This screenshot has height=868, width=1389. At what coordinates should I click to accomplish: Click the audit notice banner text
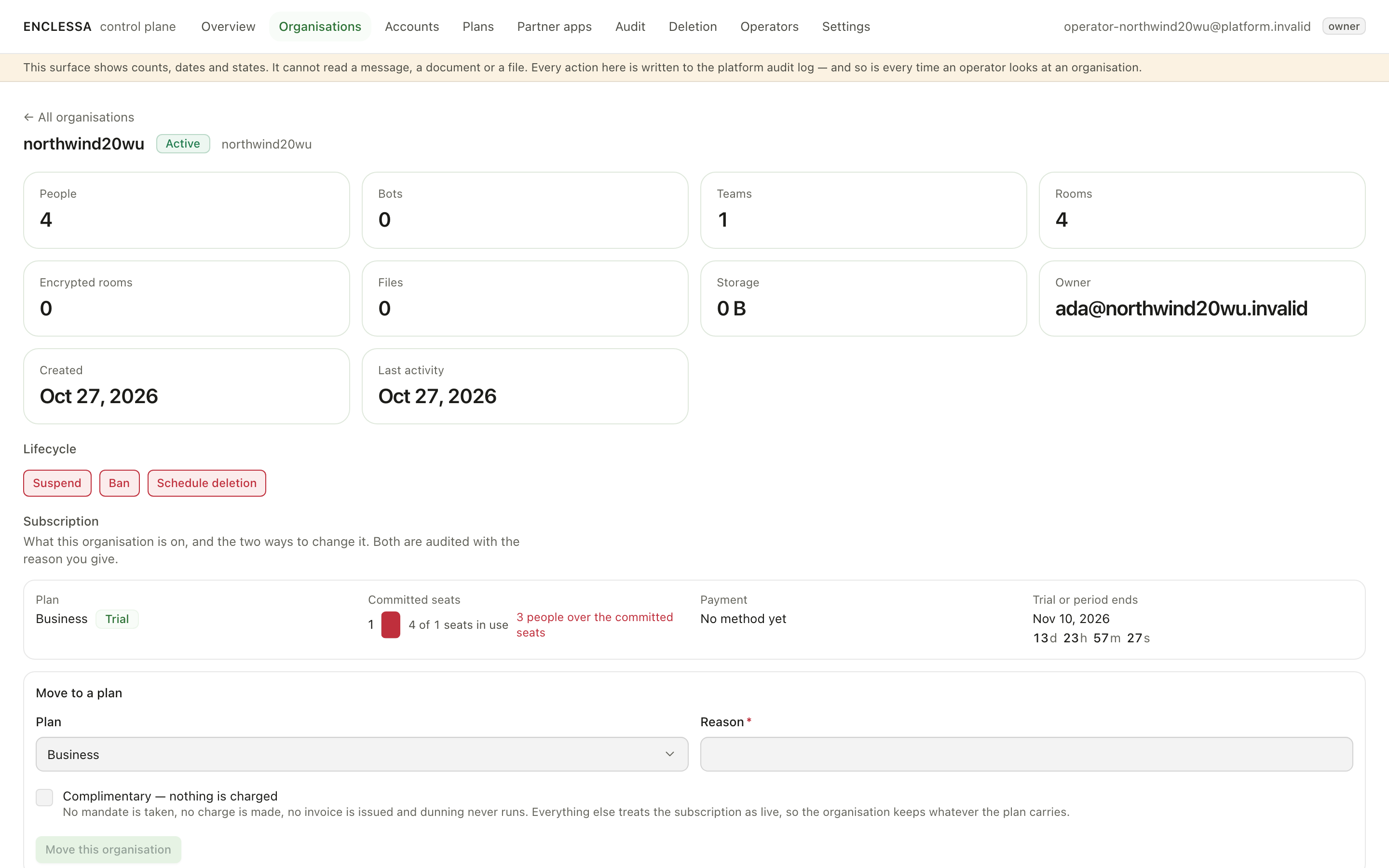click(x=582, y=67)
